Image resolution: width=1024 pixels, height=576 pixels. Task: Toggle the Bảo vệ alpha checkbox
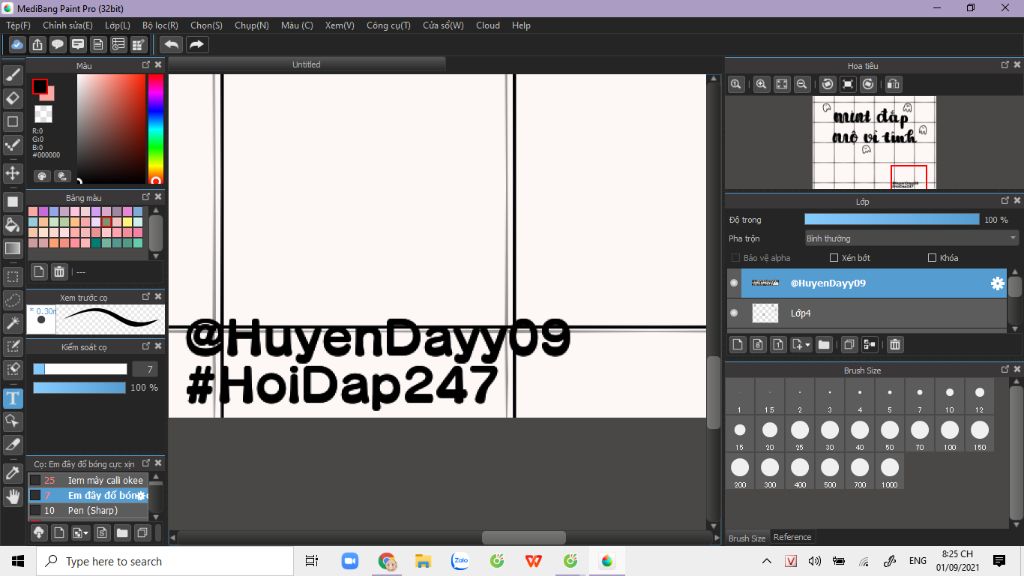click(x=735, y=258)
